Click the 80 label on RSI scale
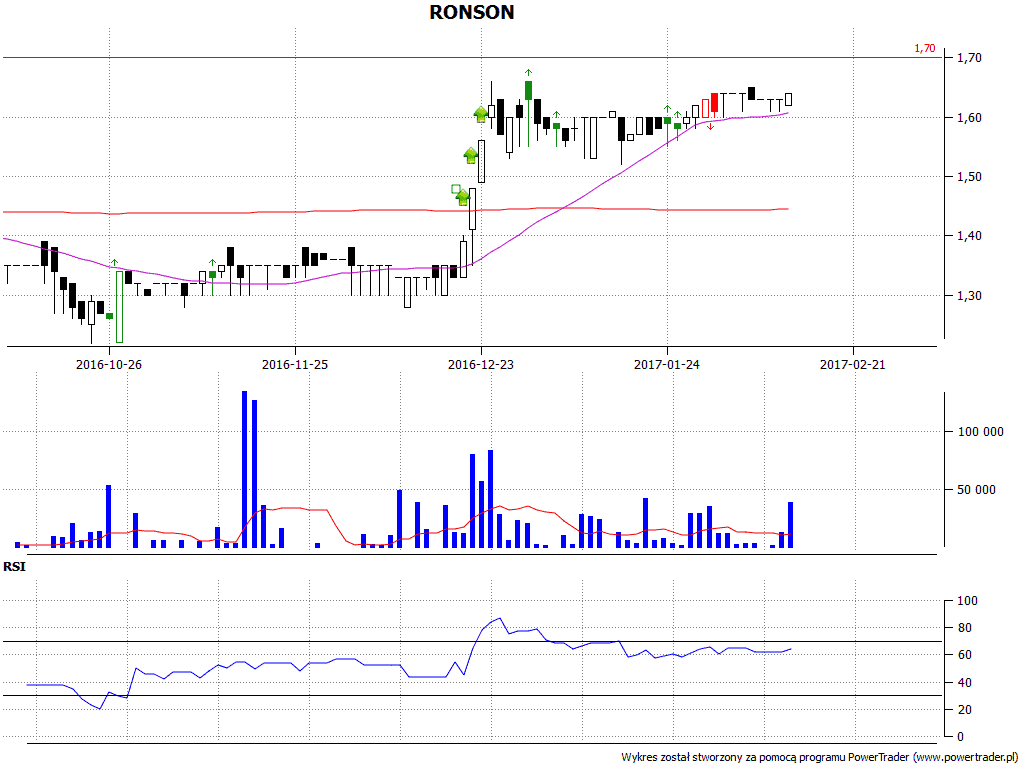Viewport: 1024px width, 768px height. [966, 628]
